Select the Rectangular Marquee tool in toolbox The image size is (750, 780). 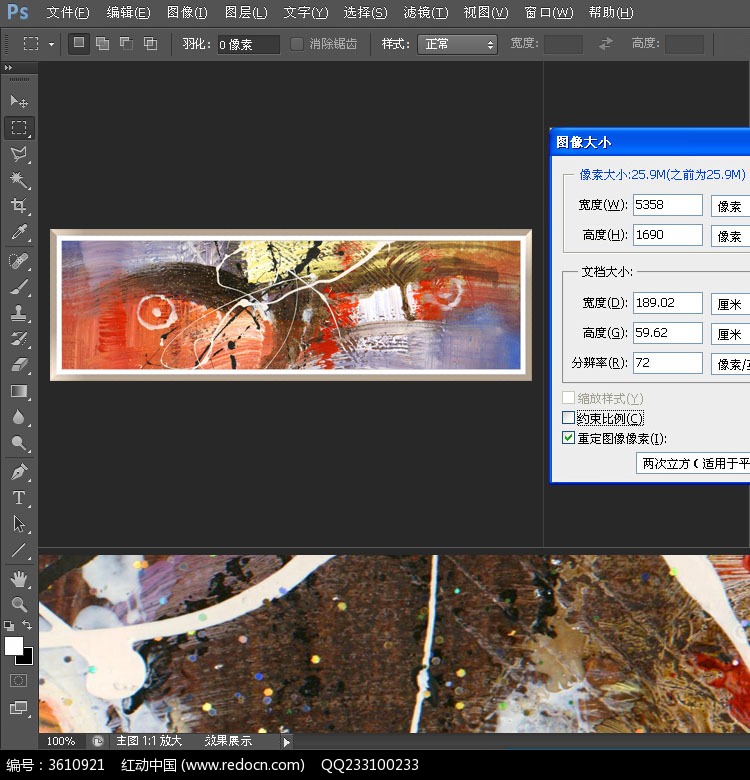19,128
